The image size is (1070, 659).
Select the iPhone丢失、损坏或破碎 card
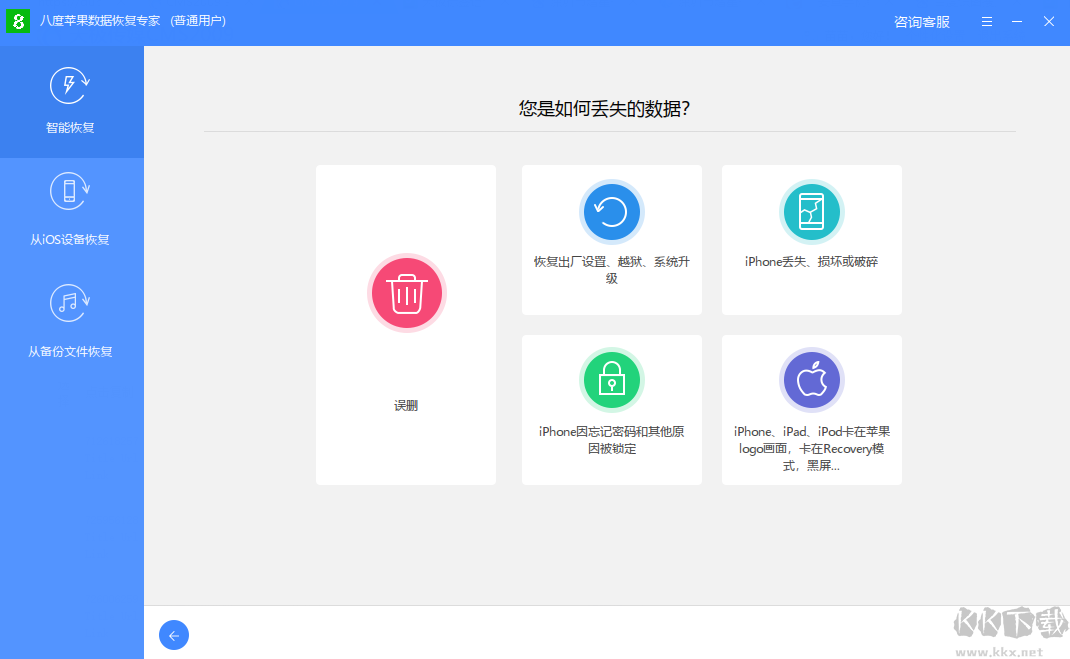[811, 240]
